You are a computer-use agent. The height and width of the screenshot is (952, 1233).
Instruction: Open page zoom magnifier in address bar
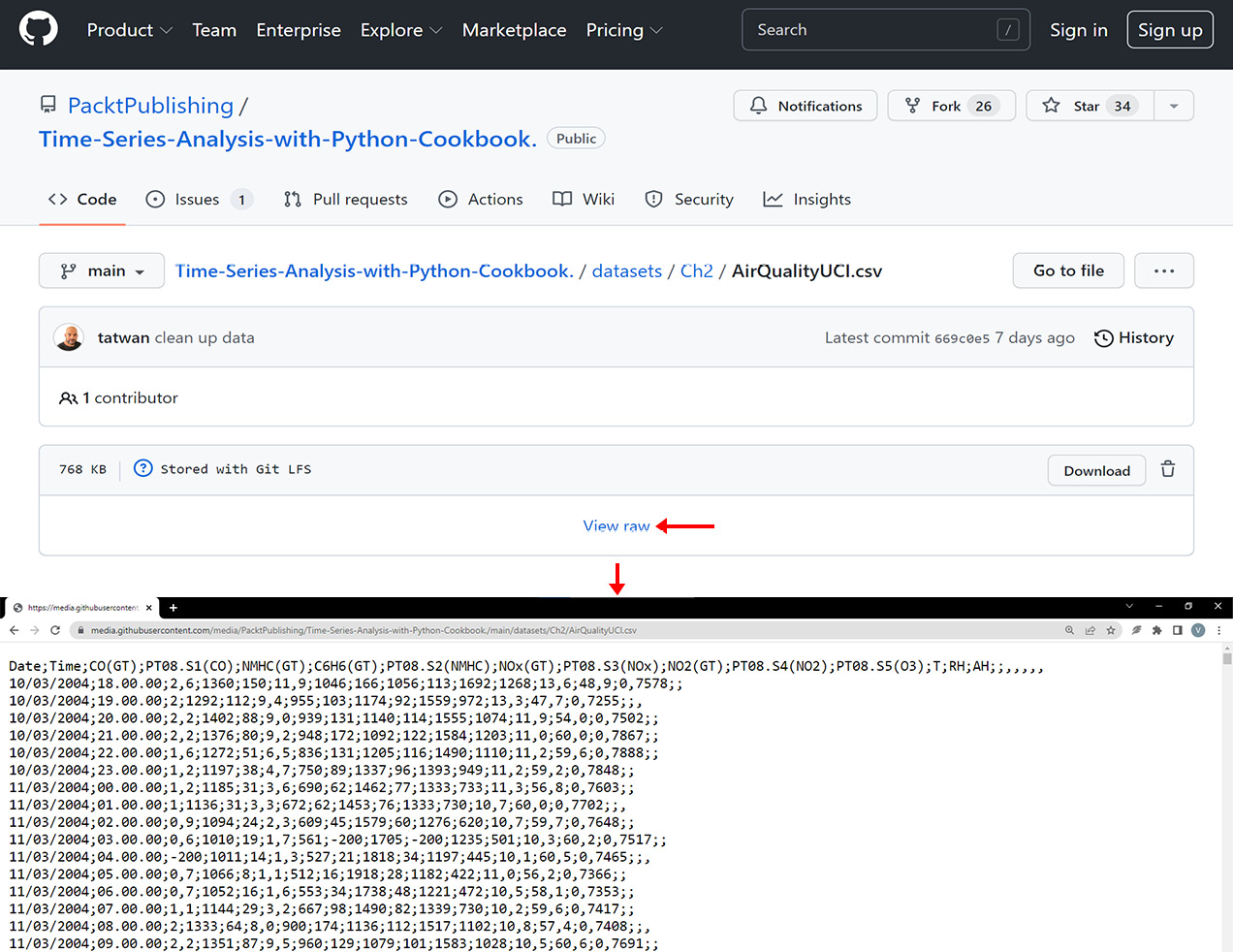(x=1069, y=630)
